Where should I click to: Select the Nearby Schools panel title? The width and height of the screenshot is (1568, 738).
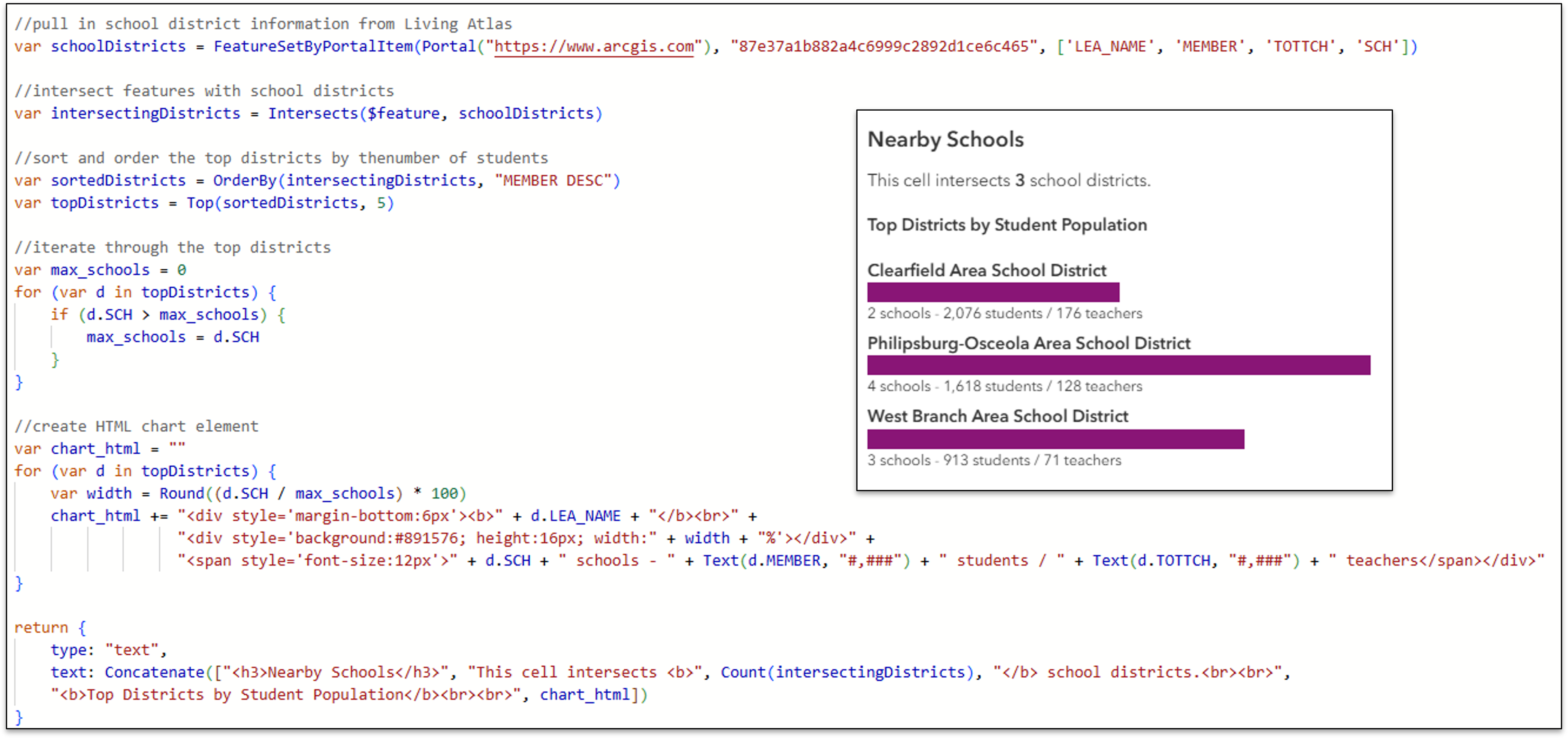(945, 139)
